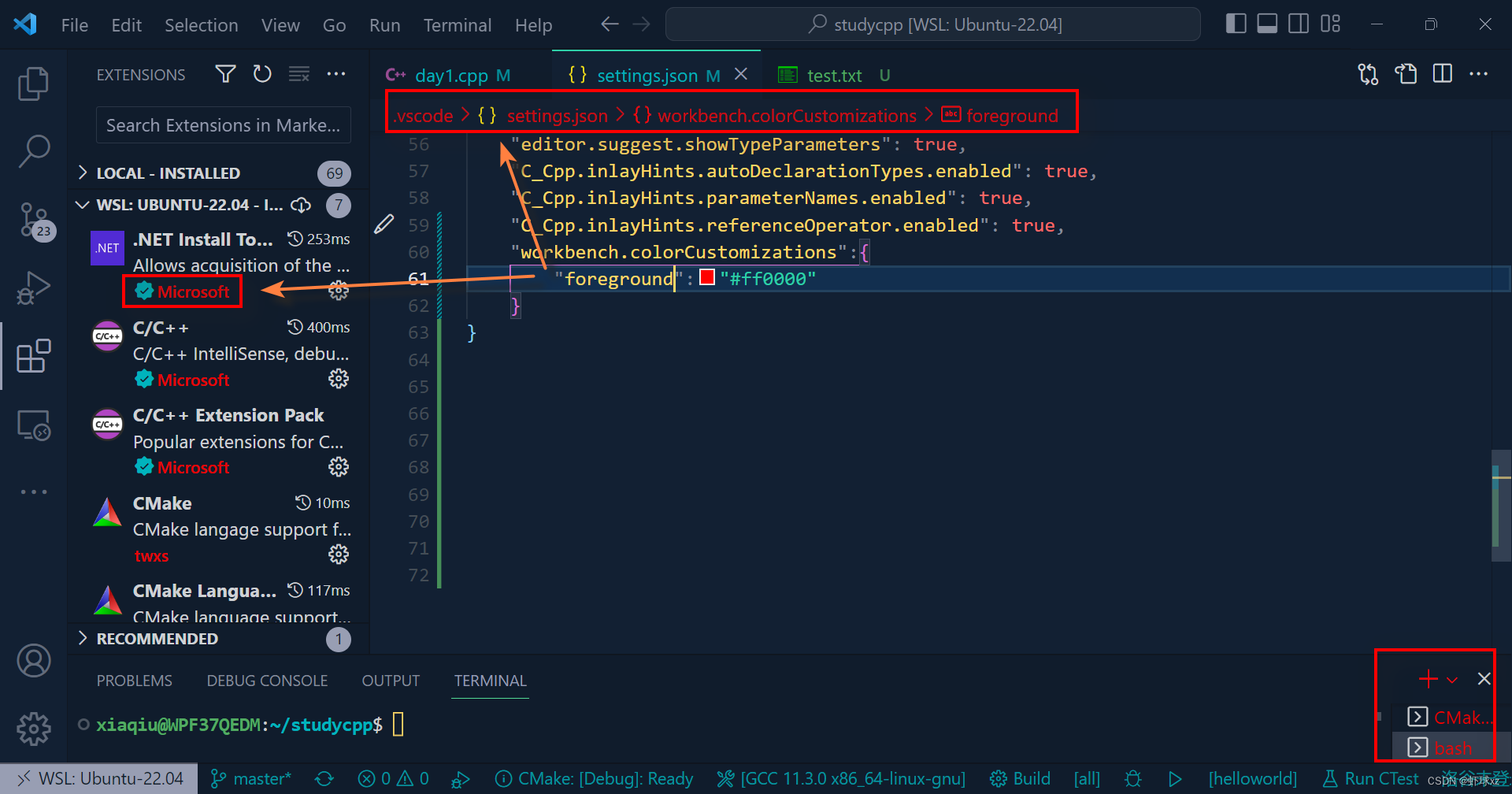Install local extensions in WSL cloud icon
The height and width of the screenshot is (794, 1512).
301,205
